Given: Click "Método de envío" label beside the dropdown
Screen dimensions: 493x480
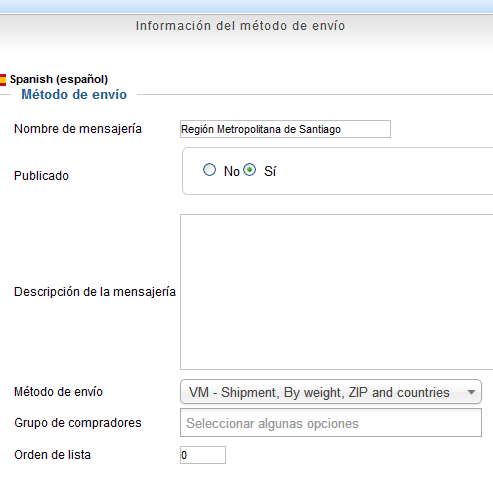Looking at the screenshot, I should coord(58,392).
